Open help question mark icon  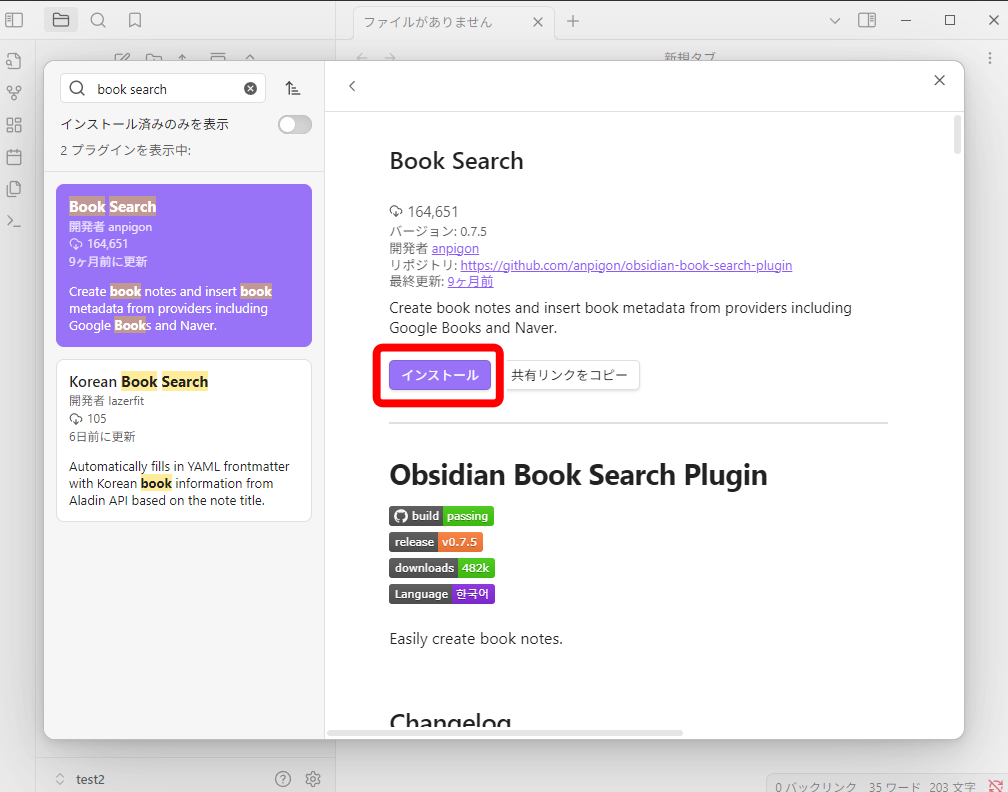point(283,779)
